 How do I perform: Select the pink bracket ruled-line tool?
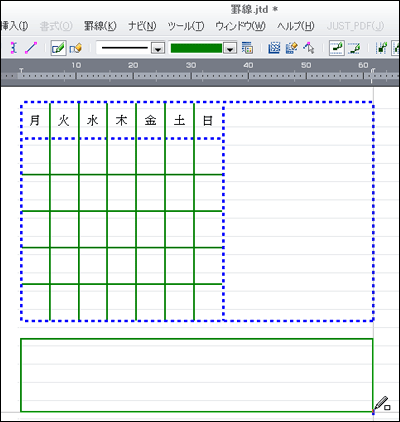(x=13, y=48)
